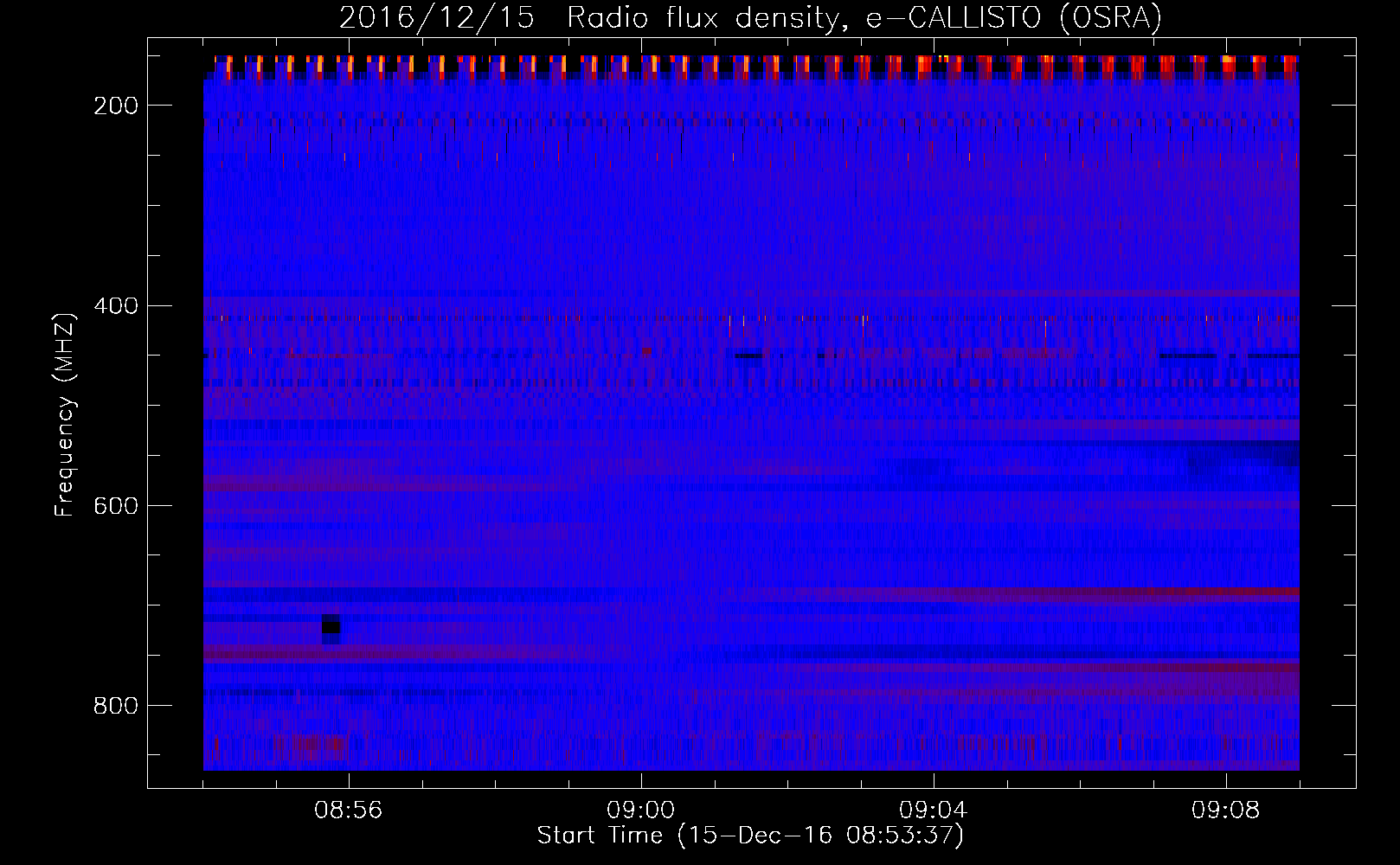This screenshot has height=865, width=1400.
Task: Click the 09:00 time tick label
Action: click(x=640, y=811)
